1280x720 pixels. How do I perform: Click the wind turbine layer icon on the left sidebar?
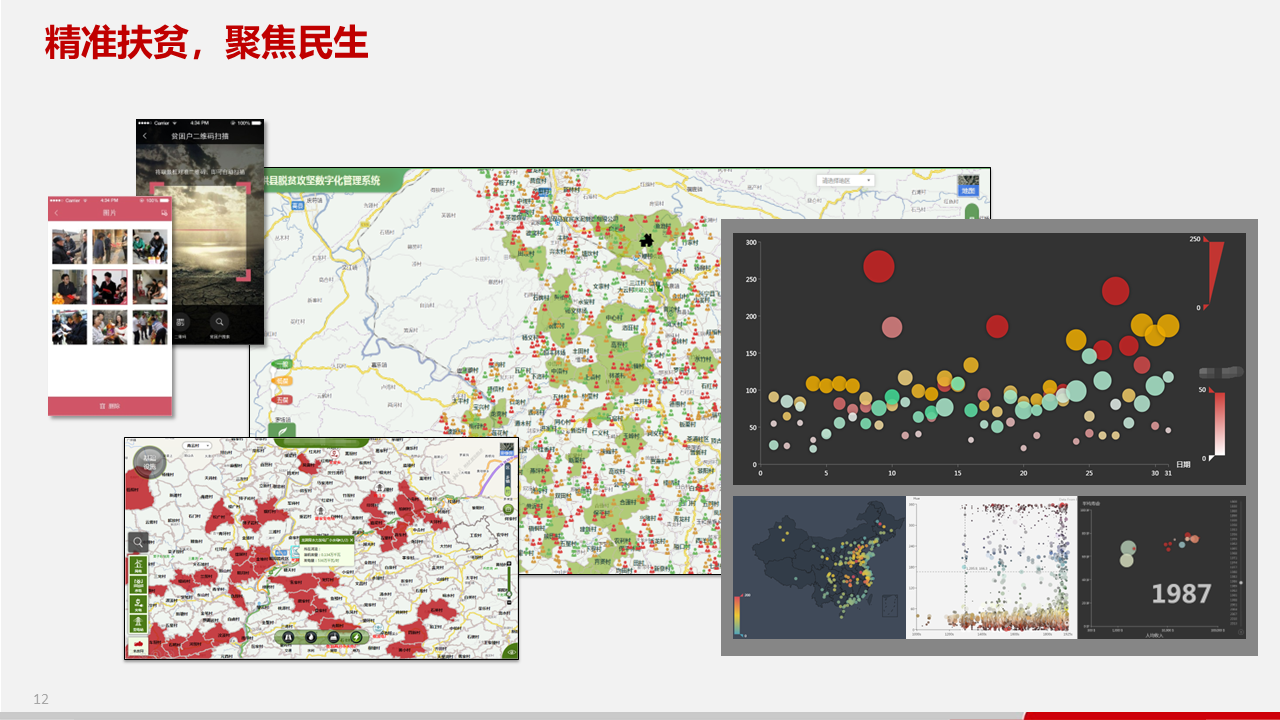(138, 565)
